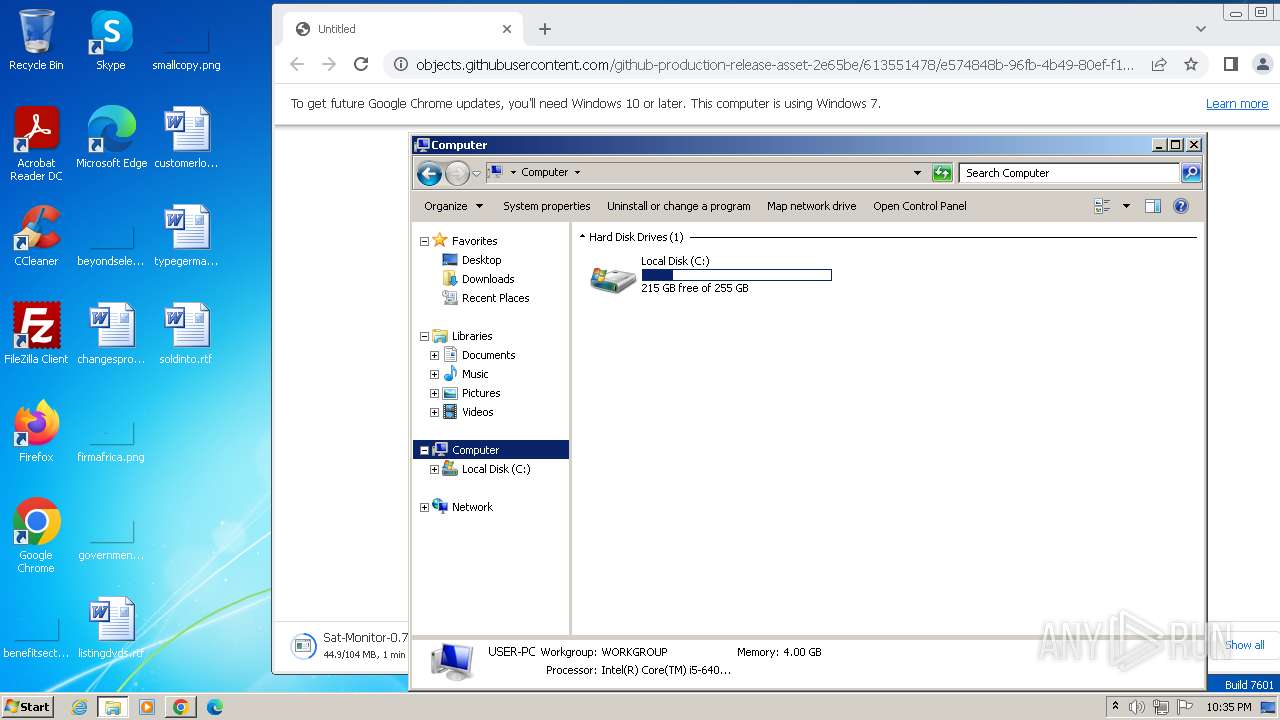Click the Chrome Learn more link
This screenshot has height=720, width=1280.
click(x=1236, y=104)
